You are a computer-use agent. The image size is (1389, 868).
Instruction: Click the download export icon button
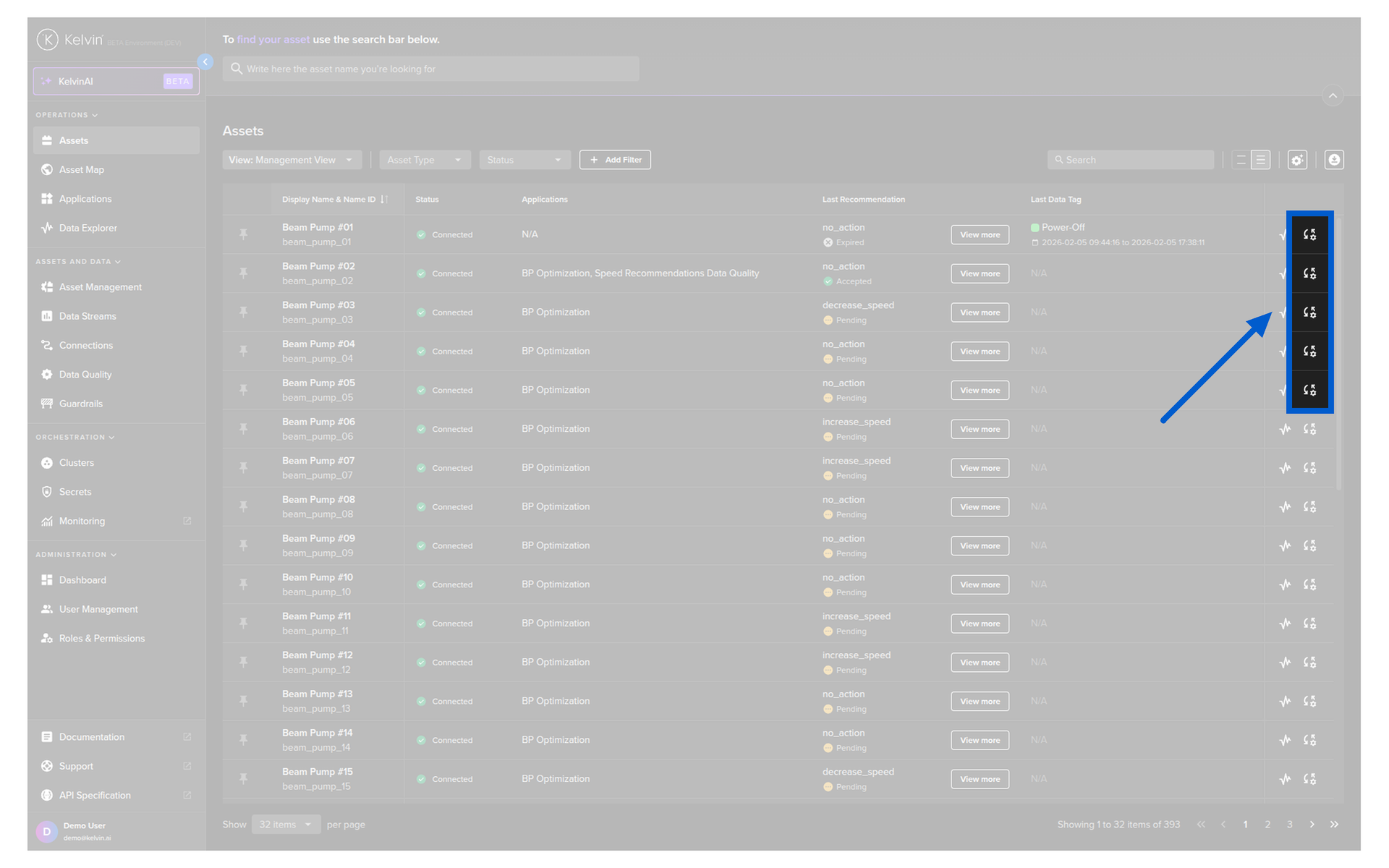point(1334,160)
